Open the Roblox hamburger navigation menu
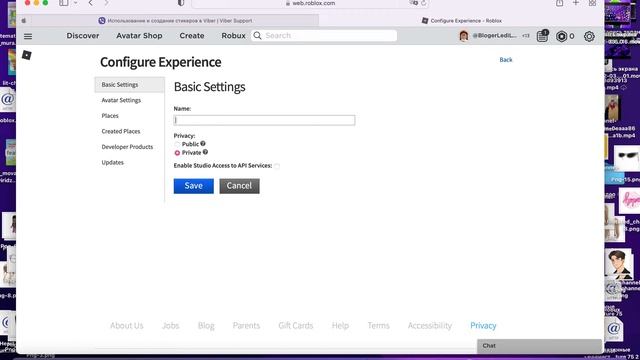The width and height of the screenshot is (640, 360). point(28,36)
